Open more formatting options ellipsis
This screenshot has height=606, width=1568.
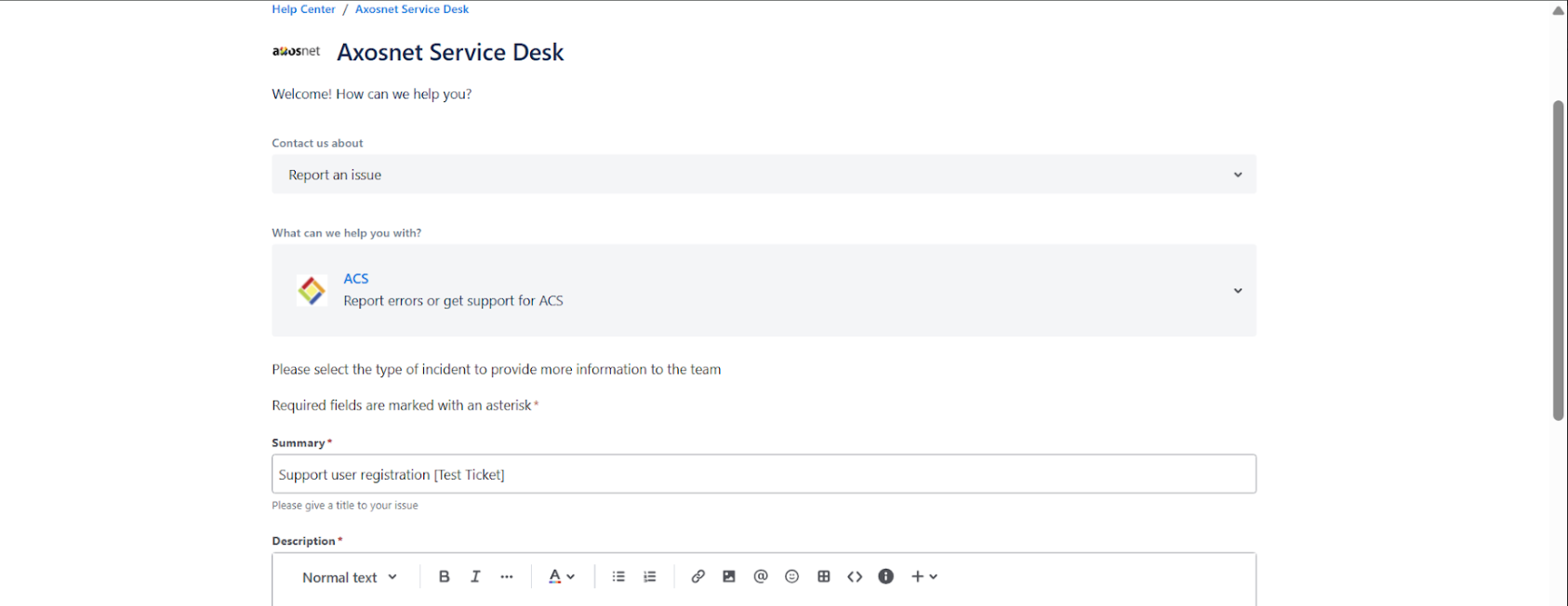point(506,576)
